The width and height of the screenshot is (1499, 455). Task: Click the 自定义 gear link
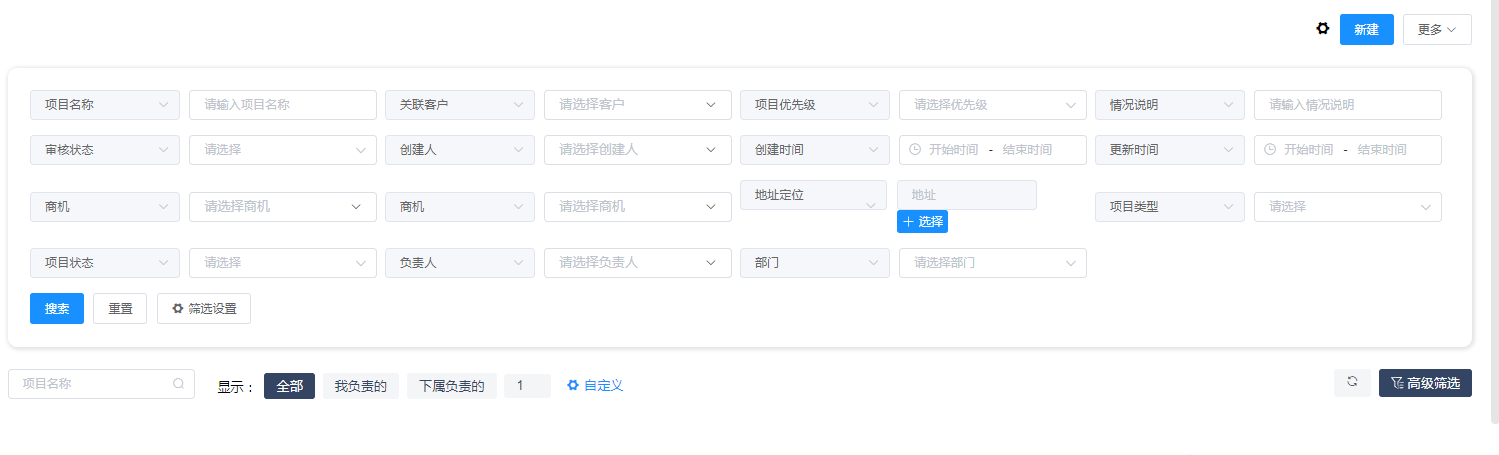pos(595,385)
